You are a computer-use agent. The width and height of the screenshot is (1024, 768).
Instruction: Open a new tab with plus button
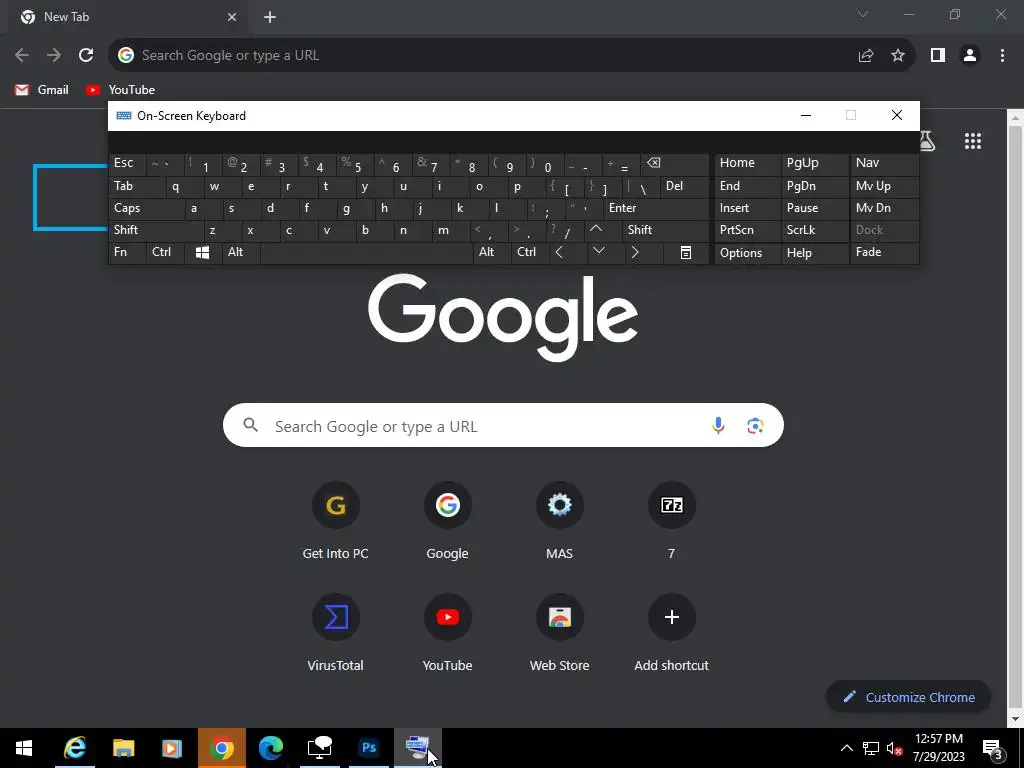[x=270, y=17]
